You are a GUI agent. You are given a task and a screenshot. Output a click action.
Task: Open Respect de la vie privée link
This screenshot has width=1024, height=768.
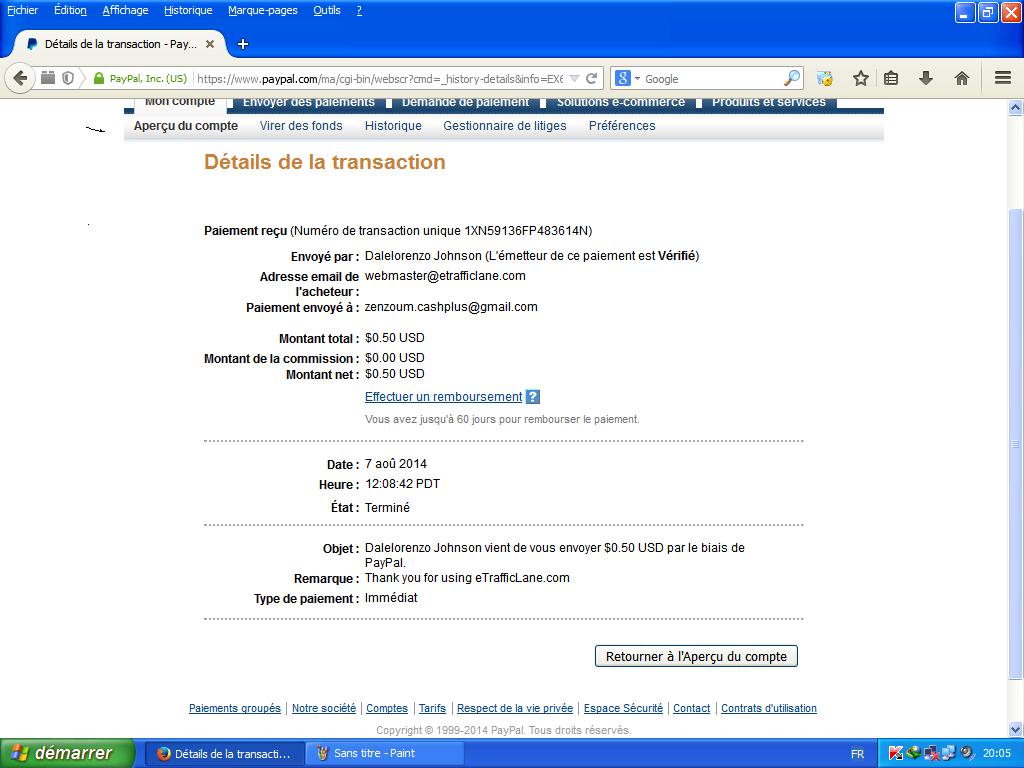pos(515,708)
